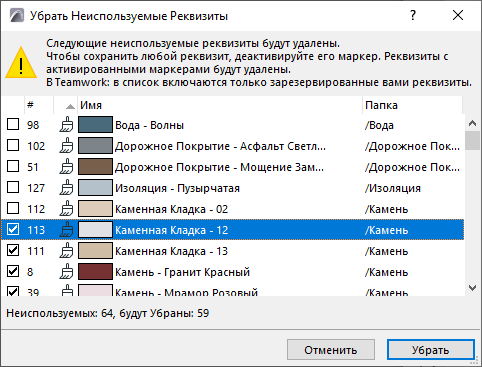The height and width of the screenshot is (367, 482).
Task: Click the gray swatch in row 102
Action: pos(95,146)
